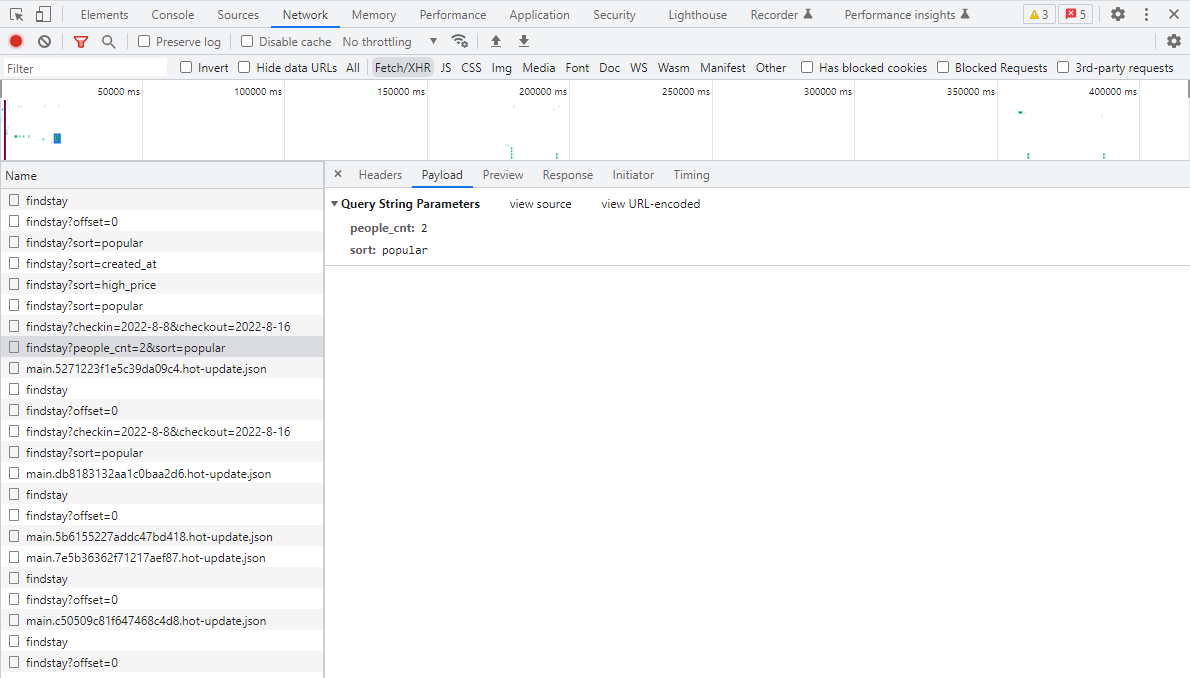Show the Timing tab of request

(x=691, y=175)
